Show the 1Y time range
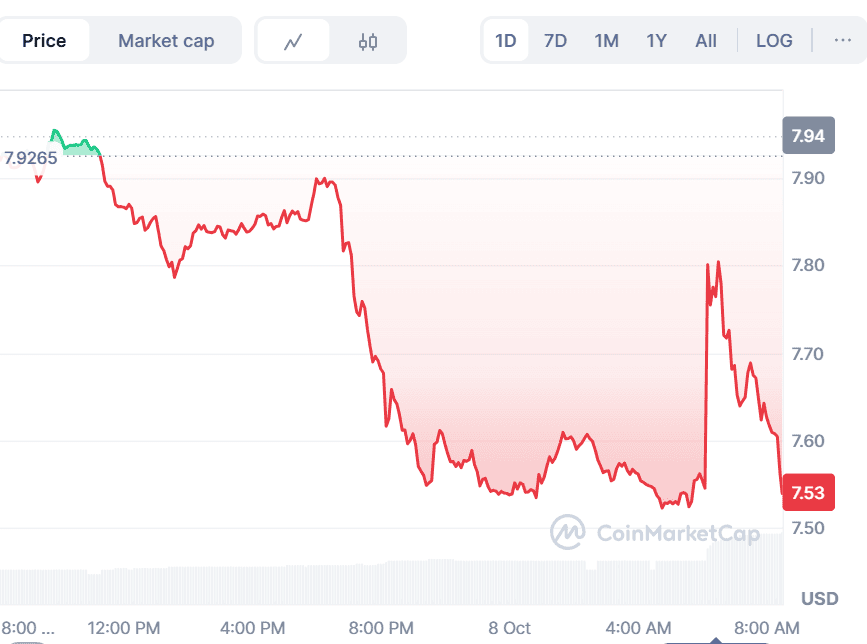867x644 pixels. (x=656, y=41)
